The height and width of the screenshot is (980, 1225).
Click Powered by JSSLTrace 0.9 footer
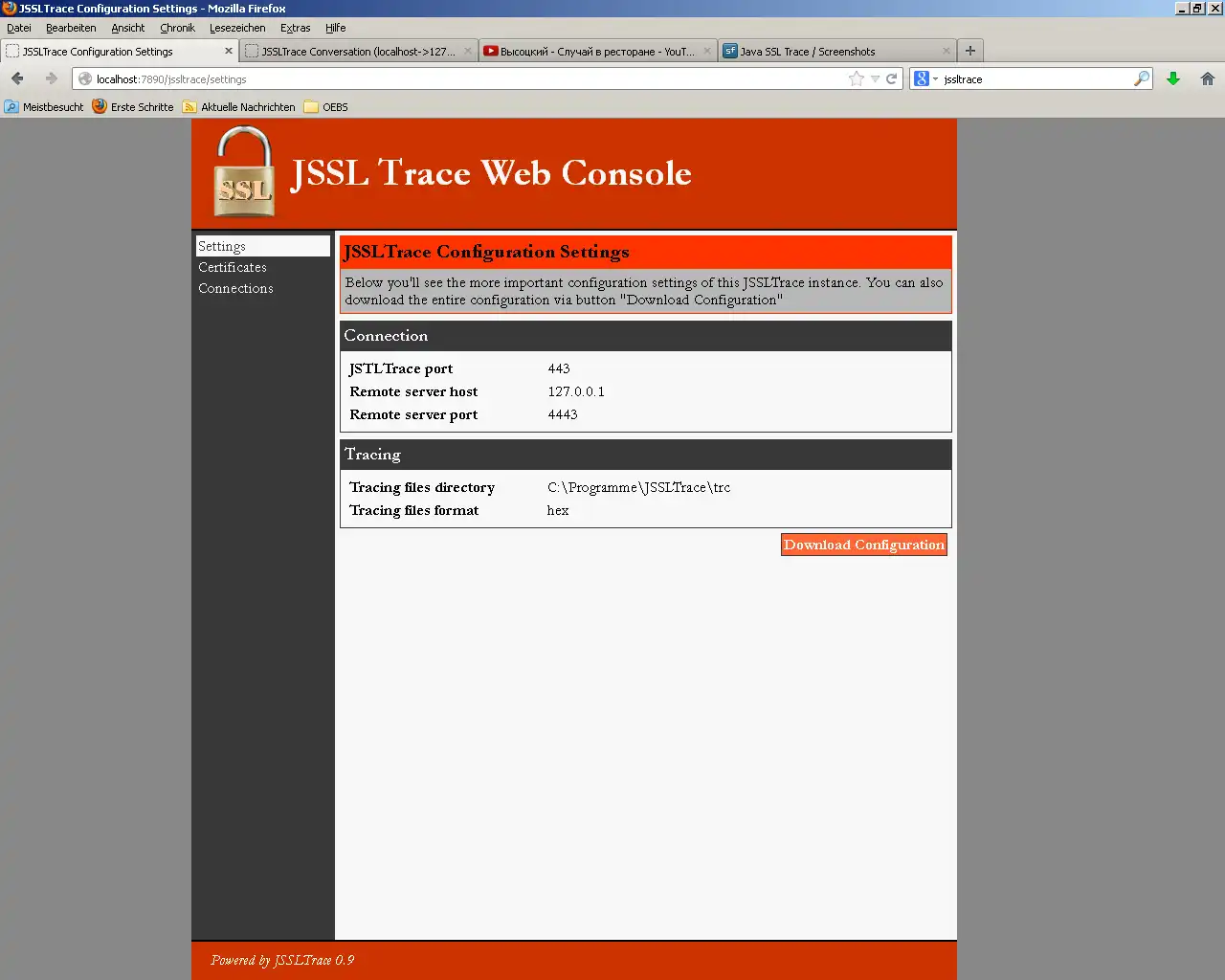coord(282,960)
